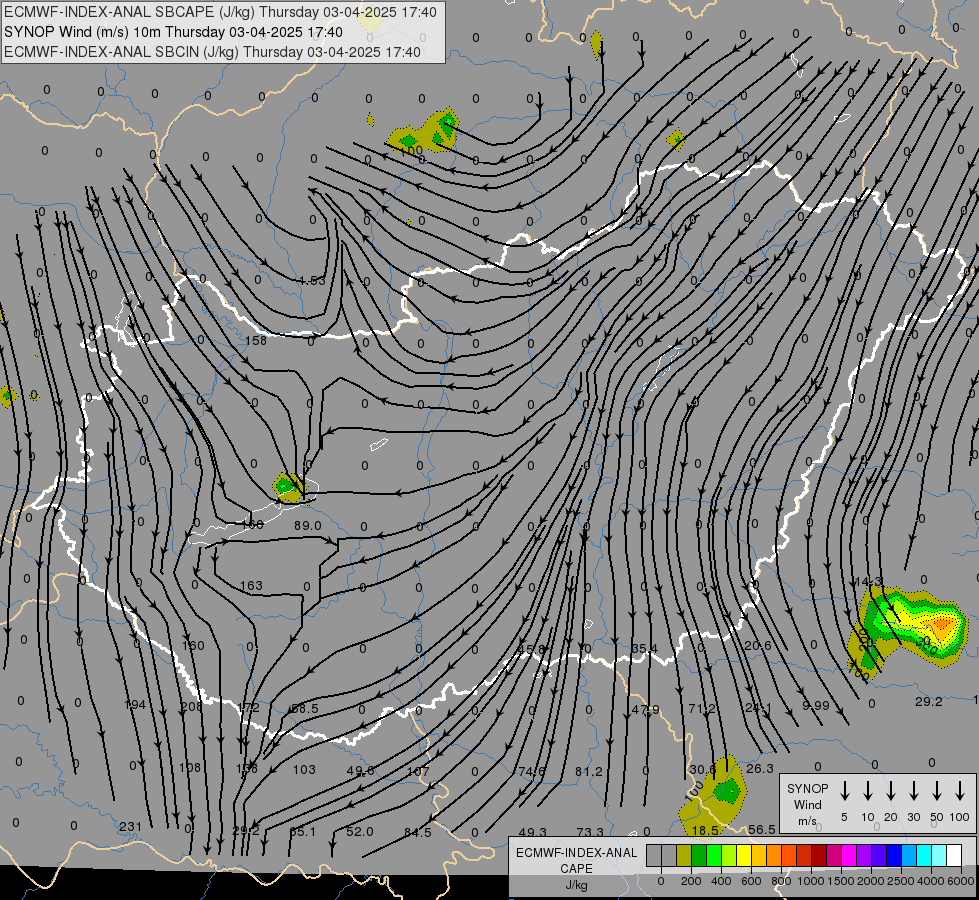Click the map value 9.99
Image resolution: width=979 pixels, height=900 pixels.
pos(815,706)
